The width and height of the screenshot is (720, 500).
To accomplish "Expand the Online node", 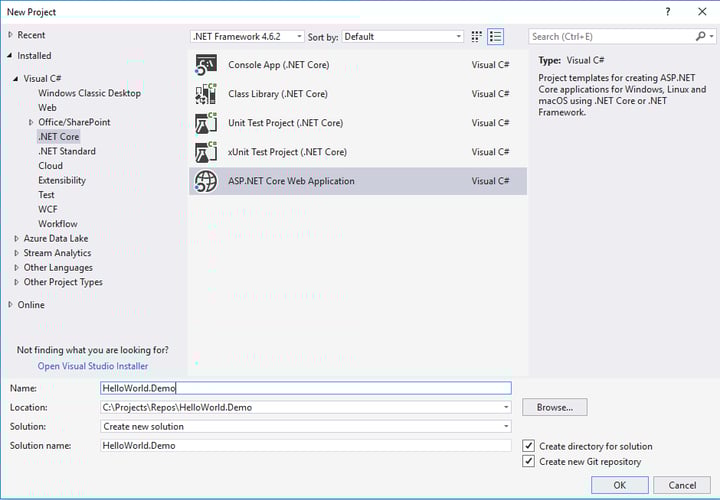I will 10,305.
